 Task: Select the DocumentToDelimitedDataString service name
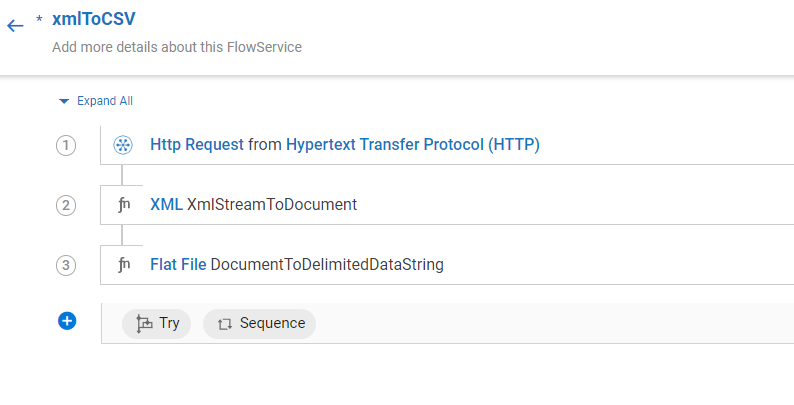(x=327, y=264)
